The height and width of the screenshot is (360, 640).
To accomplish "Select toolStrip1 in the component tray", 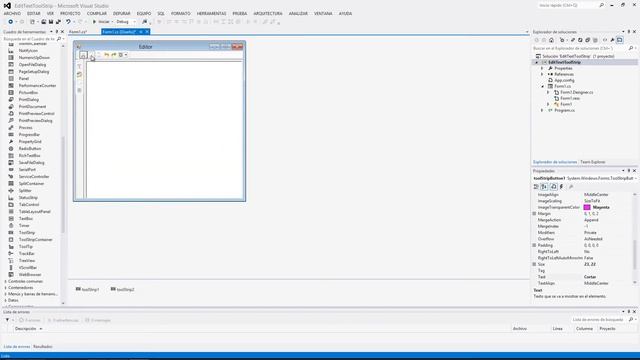I will (87, 289).
